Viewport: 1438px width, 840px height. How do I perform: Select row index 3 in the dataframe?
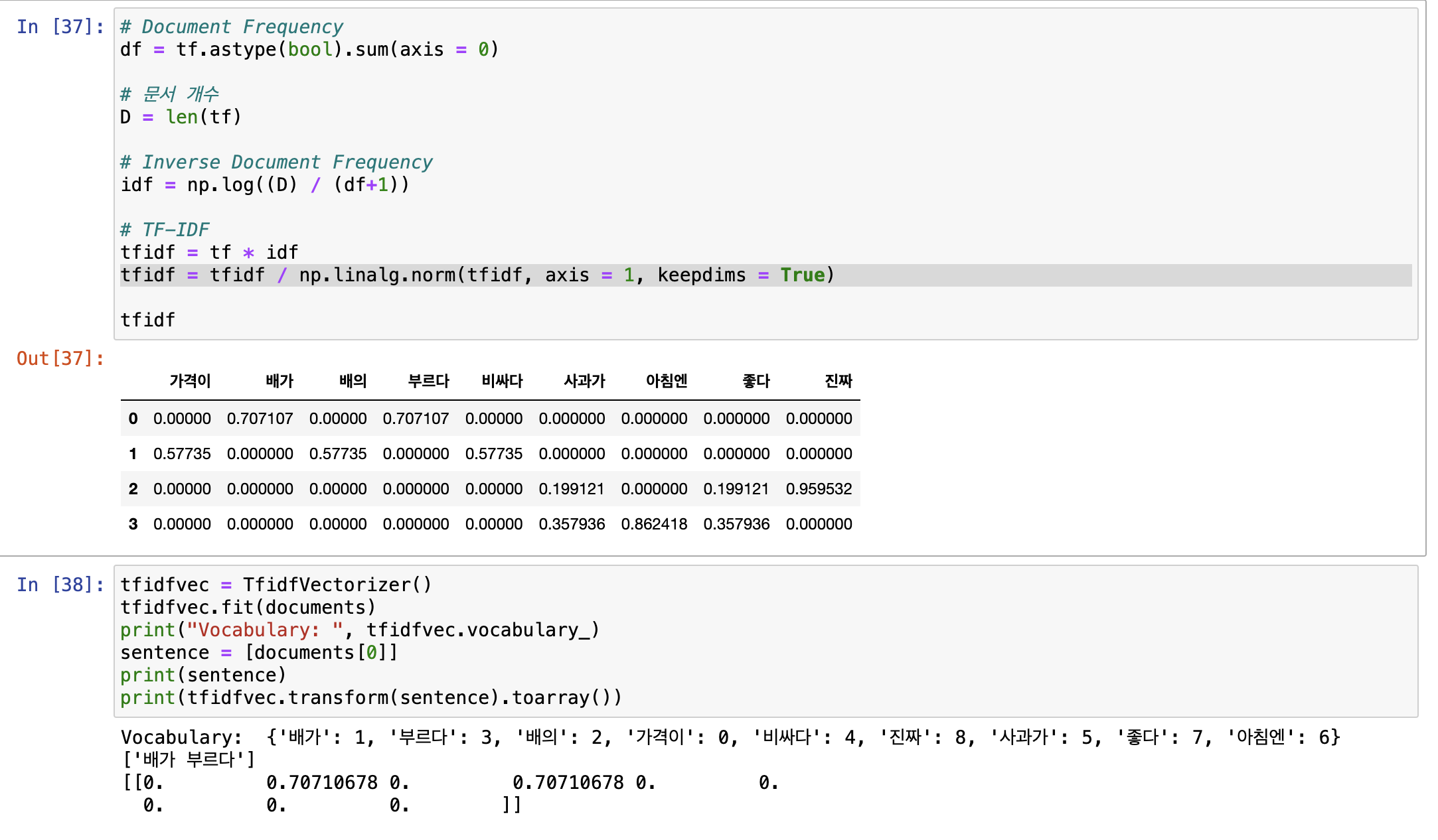133,524
